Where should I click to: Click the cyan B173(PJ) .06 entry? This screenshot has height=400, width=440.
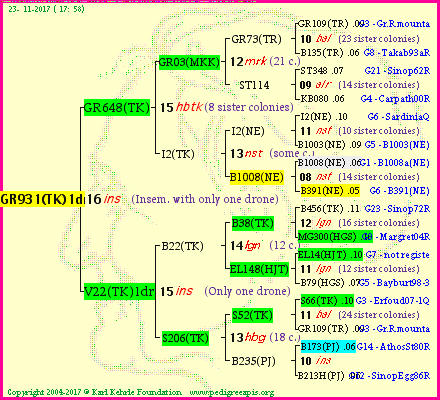point(328,347)
